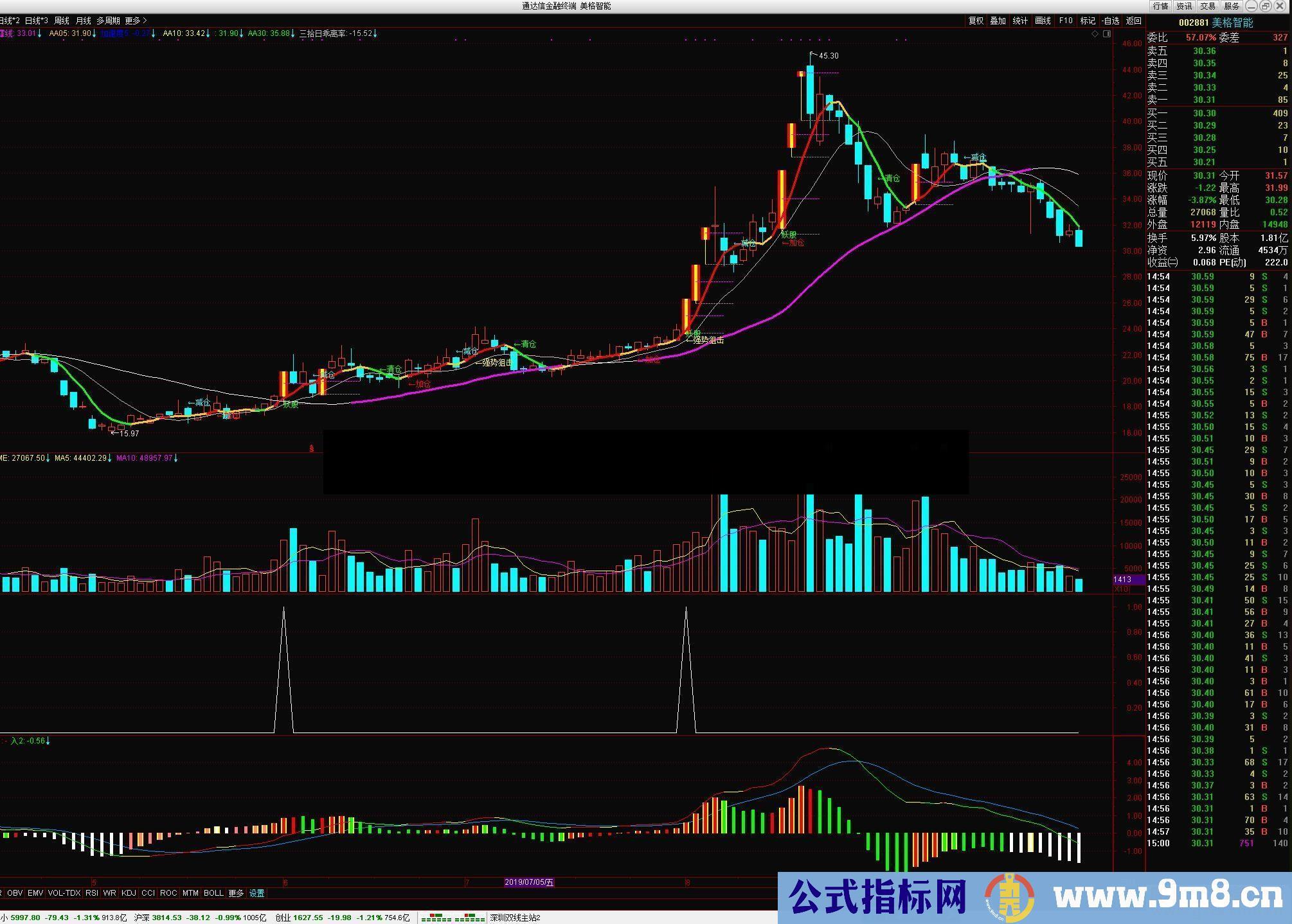The image size is (1292, 924).
Task: Click the 2019/07/05 date marker on the timeline
Action: click(x=528, y=882)
